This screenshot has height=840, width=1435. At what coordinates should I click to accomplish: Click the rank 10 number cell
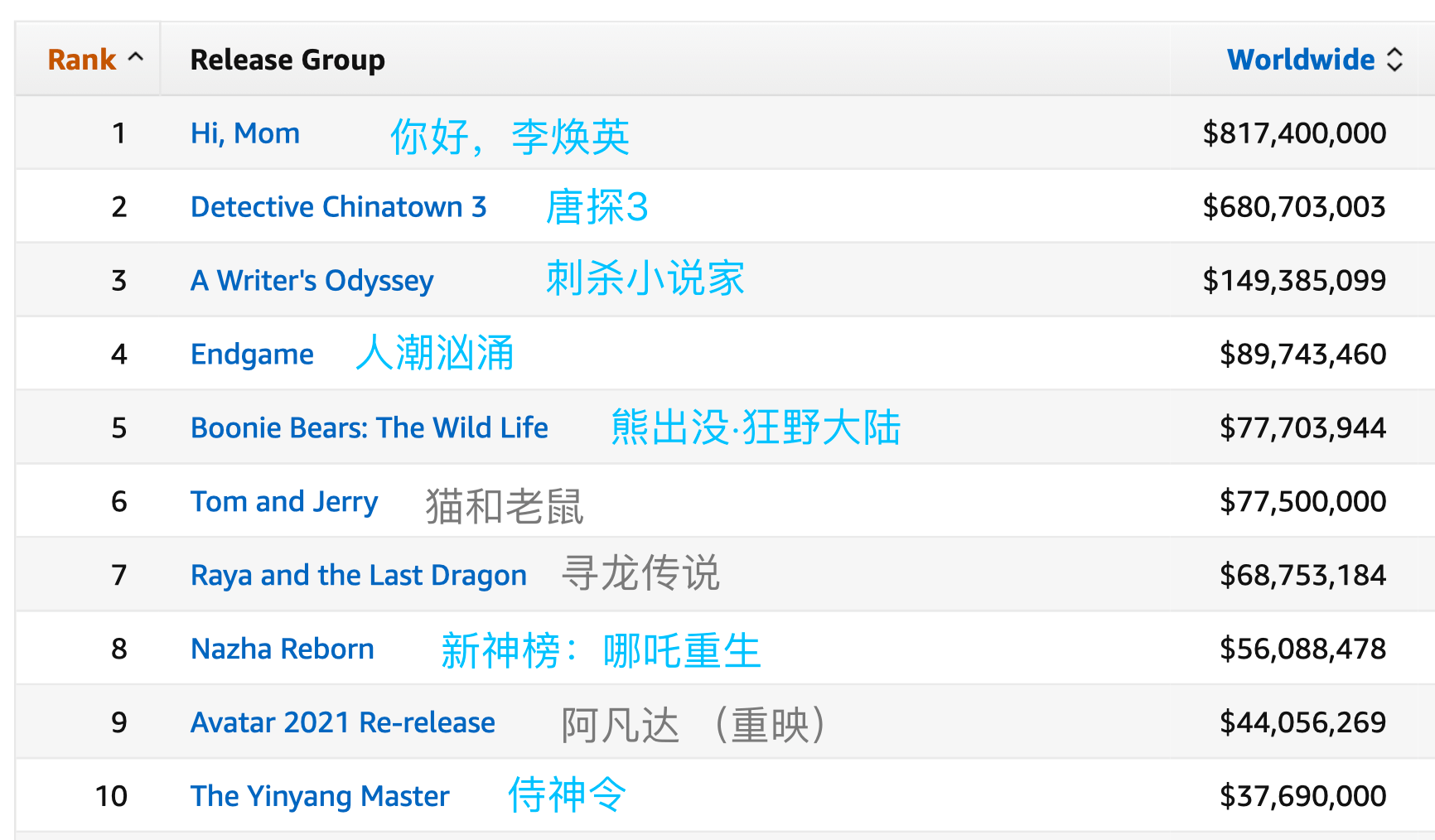pos(112,797)
